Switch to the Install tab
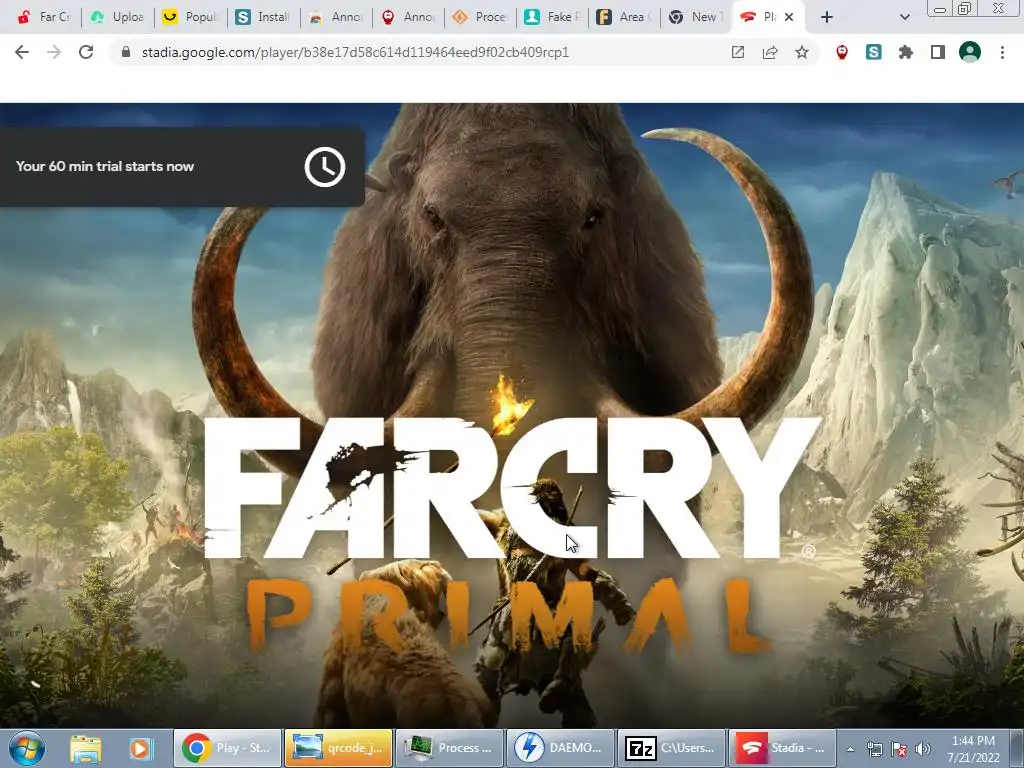 click(x=263, y=17)
